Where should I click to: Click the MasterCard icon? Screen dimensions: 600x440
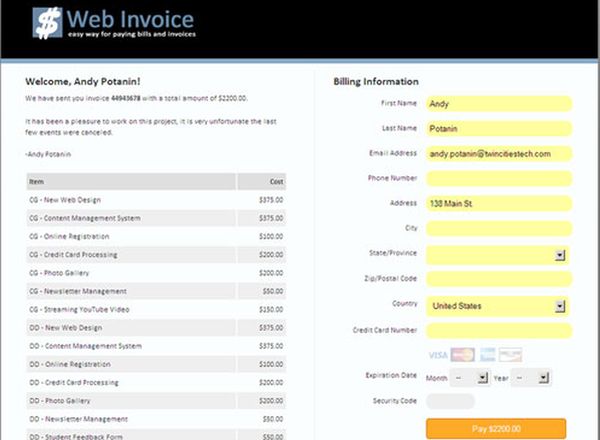coord(461,355)
